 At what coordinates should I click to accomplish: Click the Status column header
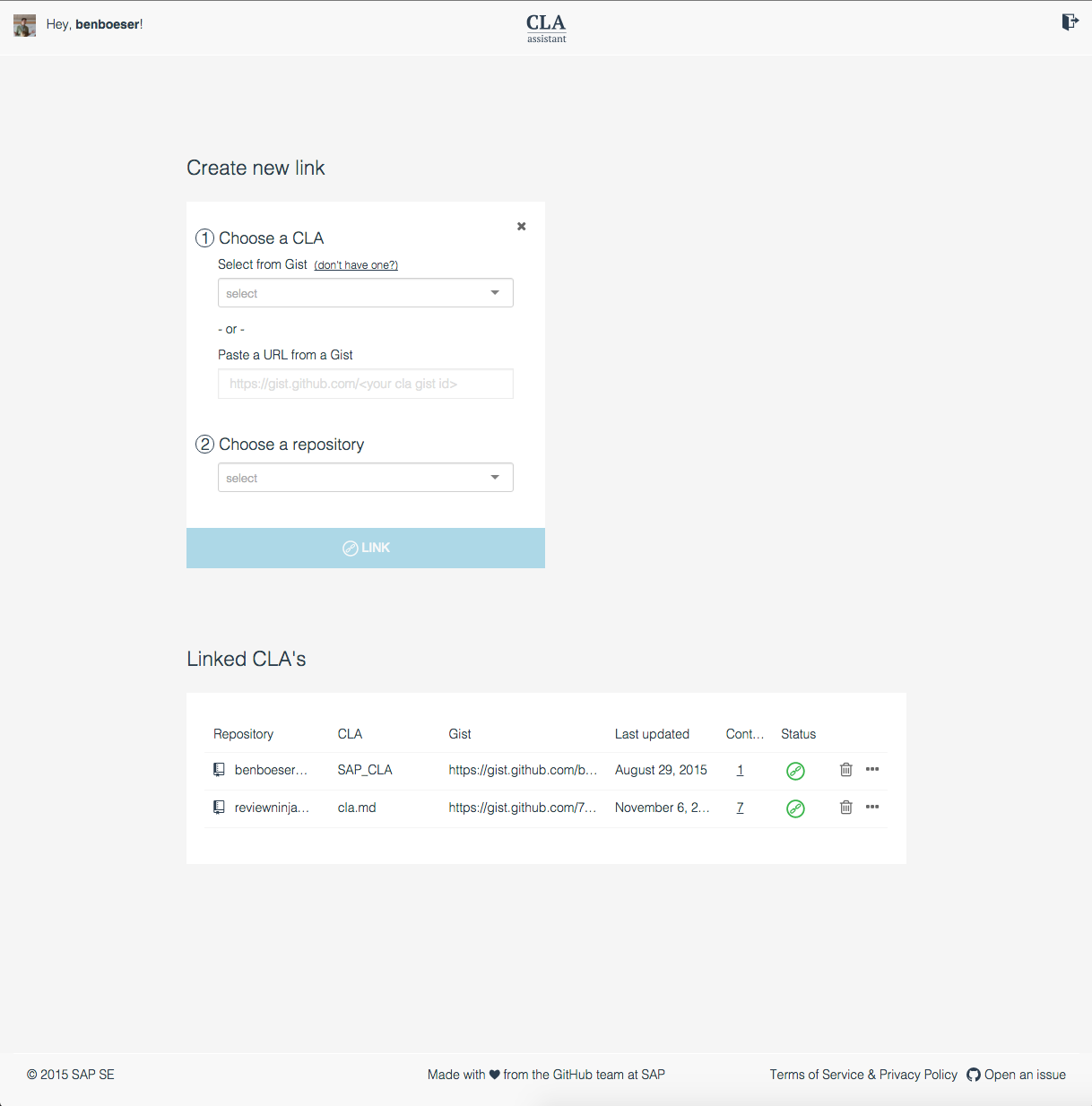[x=798, y=734]
